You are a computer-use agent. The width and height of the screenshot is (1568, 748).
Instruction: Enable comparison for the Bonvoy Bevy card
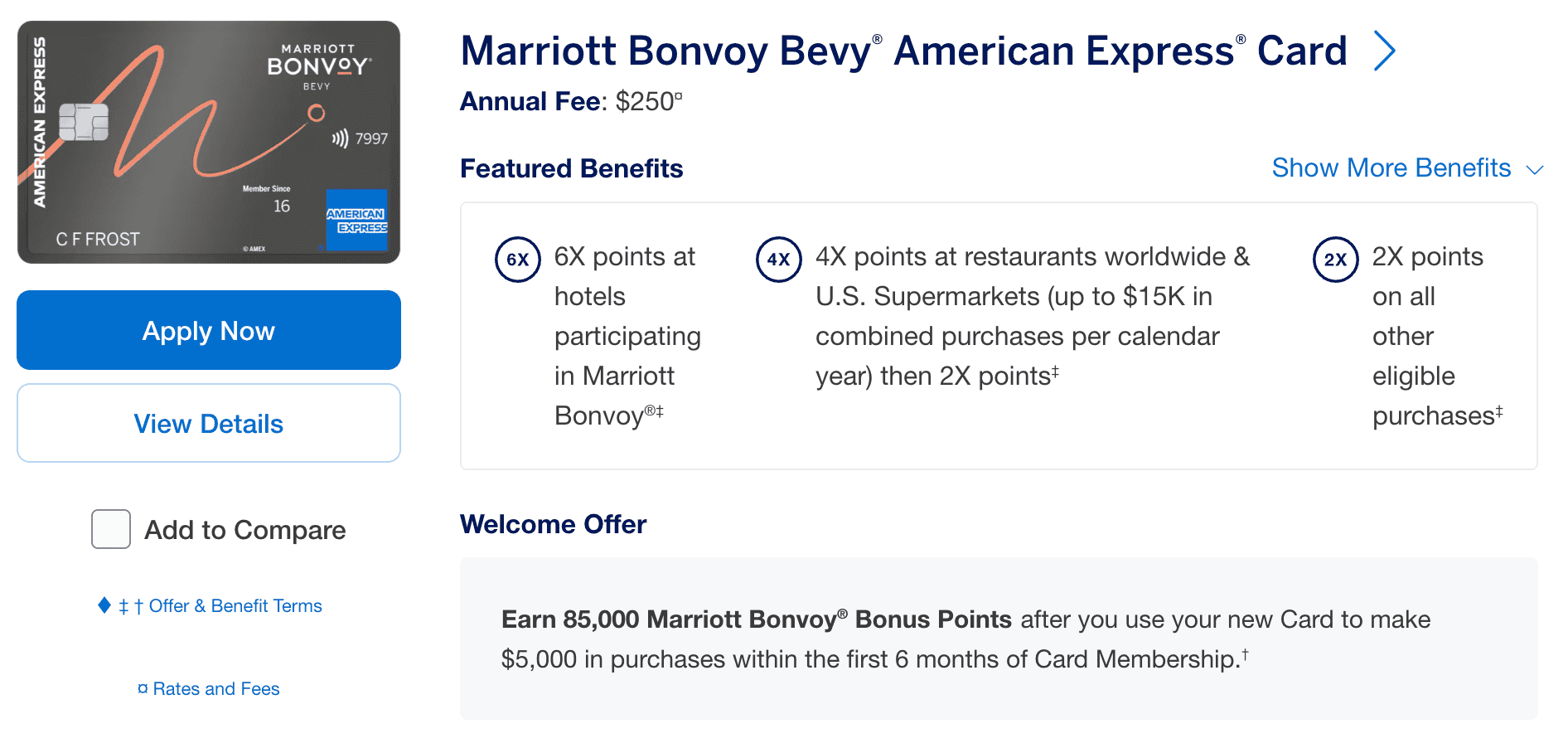pyautogui.click(x=110, y=529)
